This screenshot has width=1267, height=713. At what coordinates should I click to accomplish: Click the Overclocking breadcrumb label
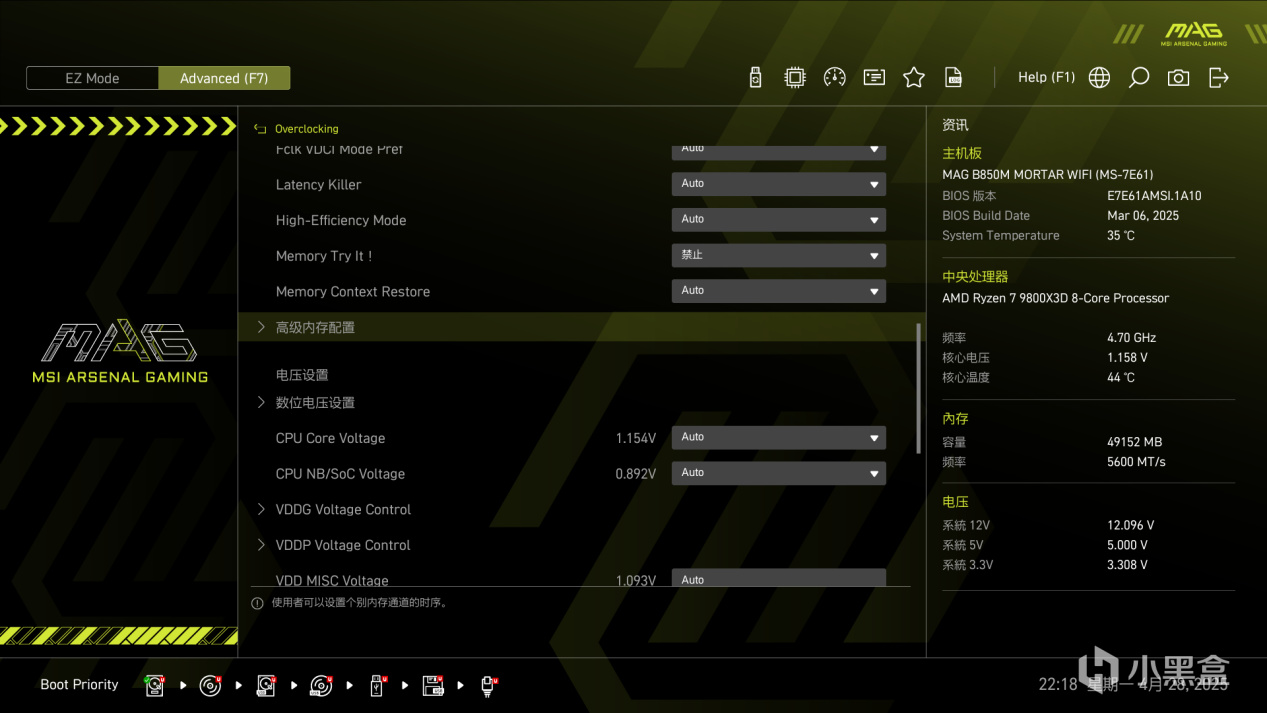coord(307,129)
